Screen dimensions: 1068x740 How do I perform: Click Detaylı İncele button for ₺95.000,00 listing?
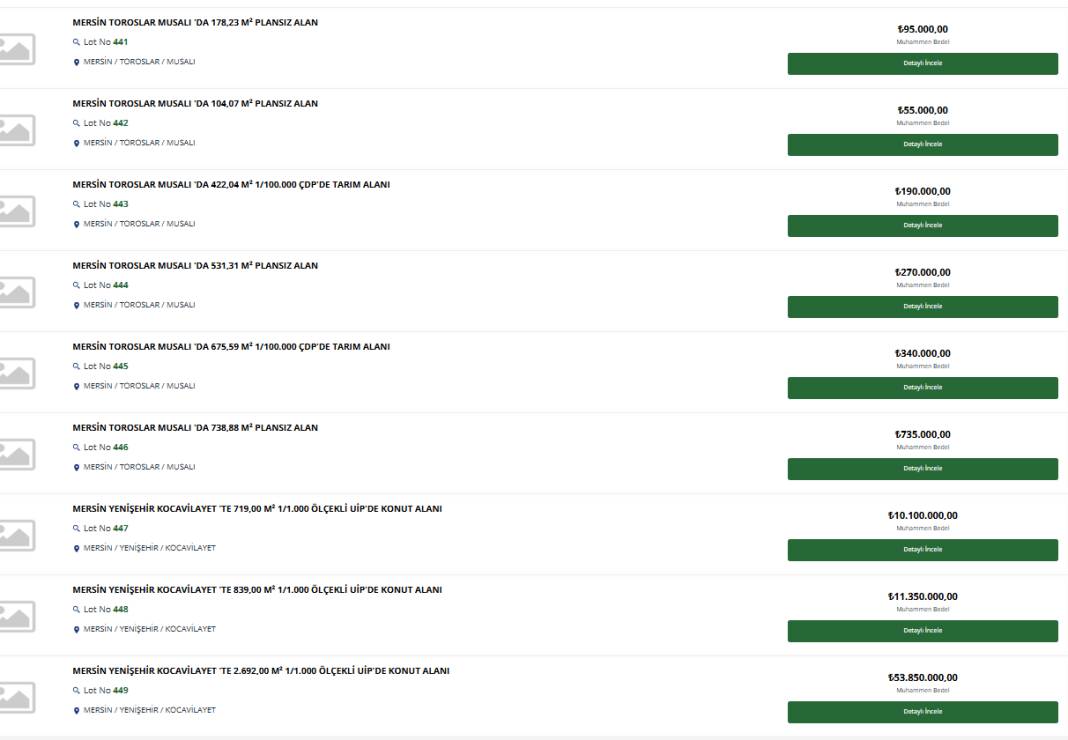(922, 63)
